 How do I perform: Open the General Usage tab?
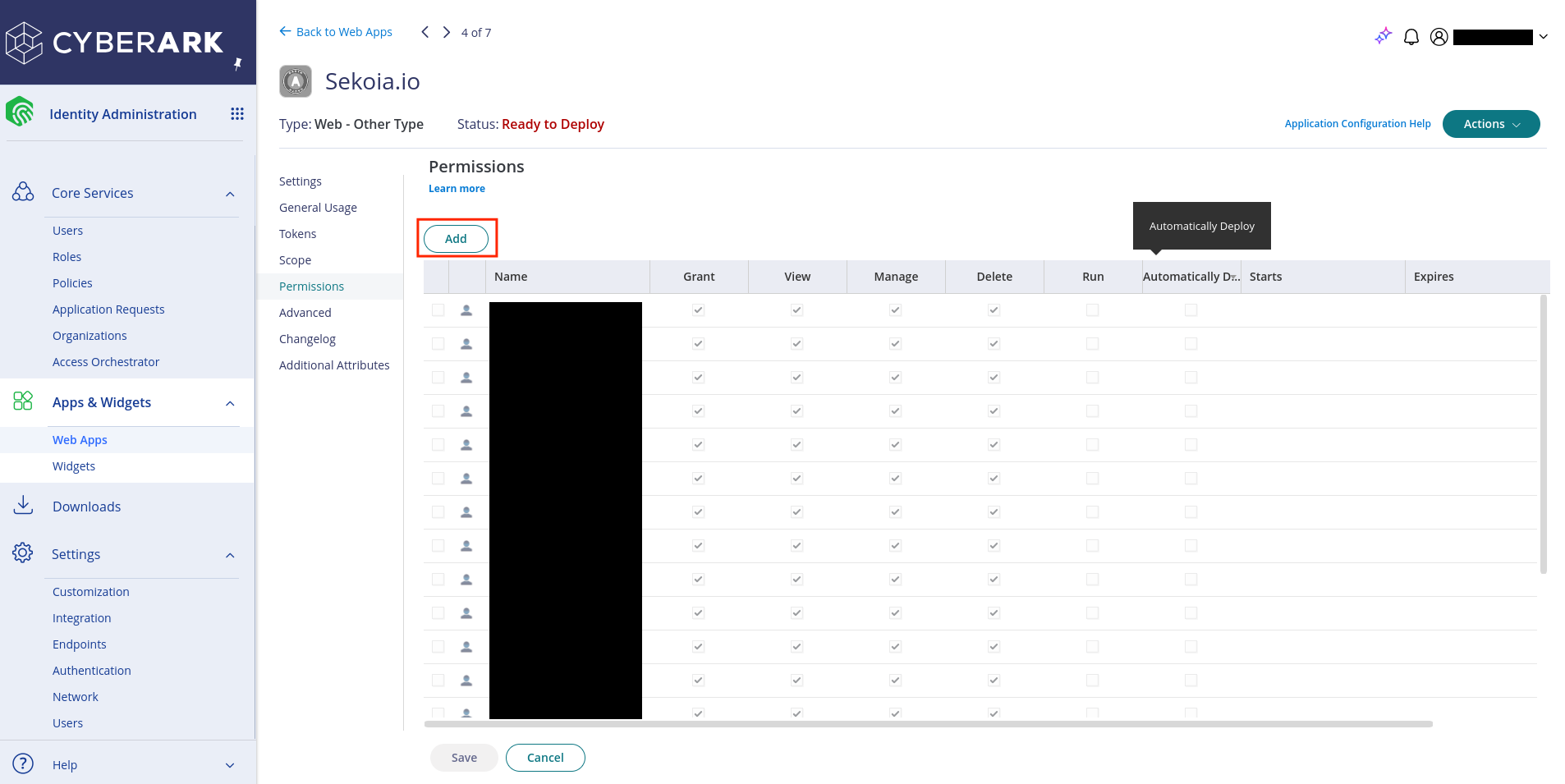[318, 208]
